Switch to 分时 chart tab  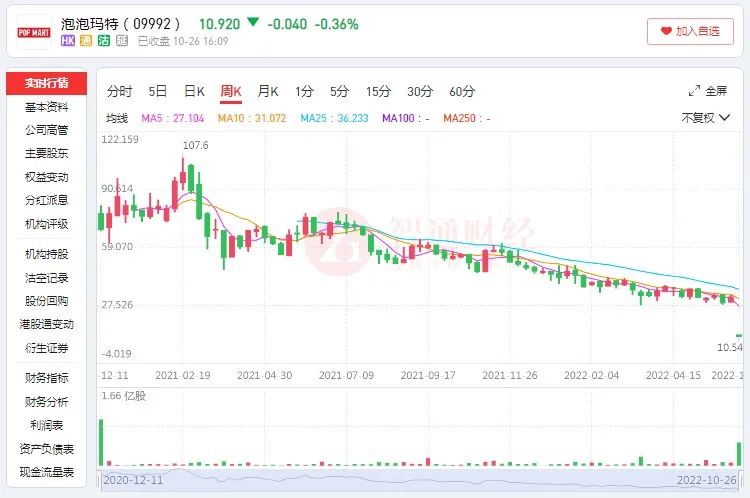(120, 91)
